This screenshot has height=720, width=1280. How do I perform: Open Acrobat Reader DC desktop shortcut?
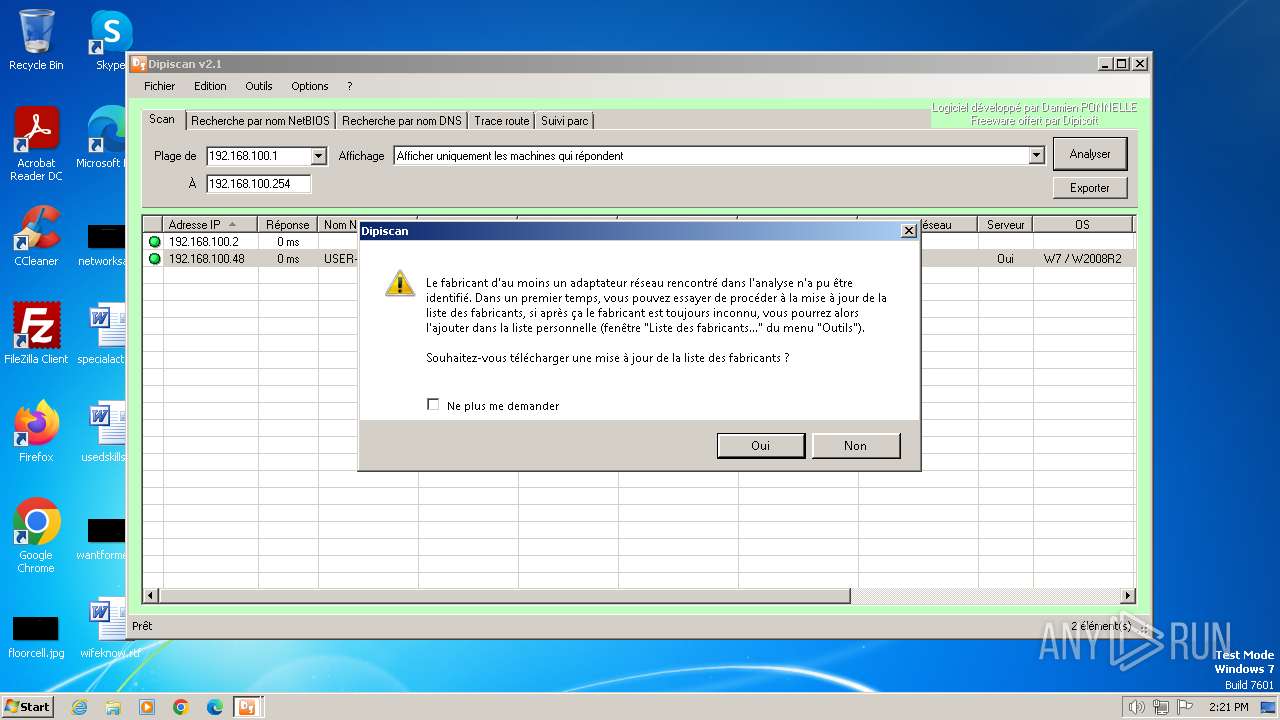tap(36, 145)
